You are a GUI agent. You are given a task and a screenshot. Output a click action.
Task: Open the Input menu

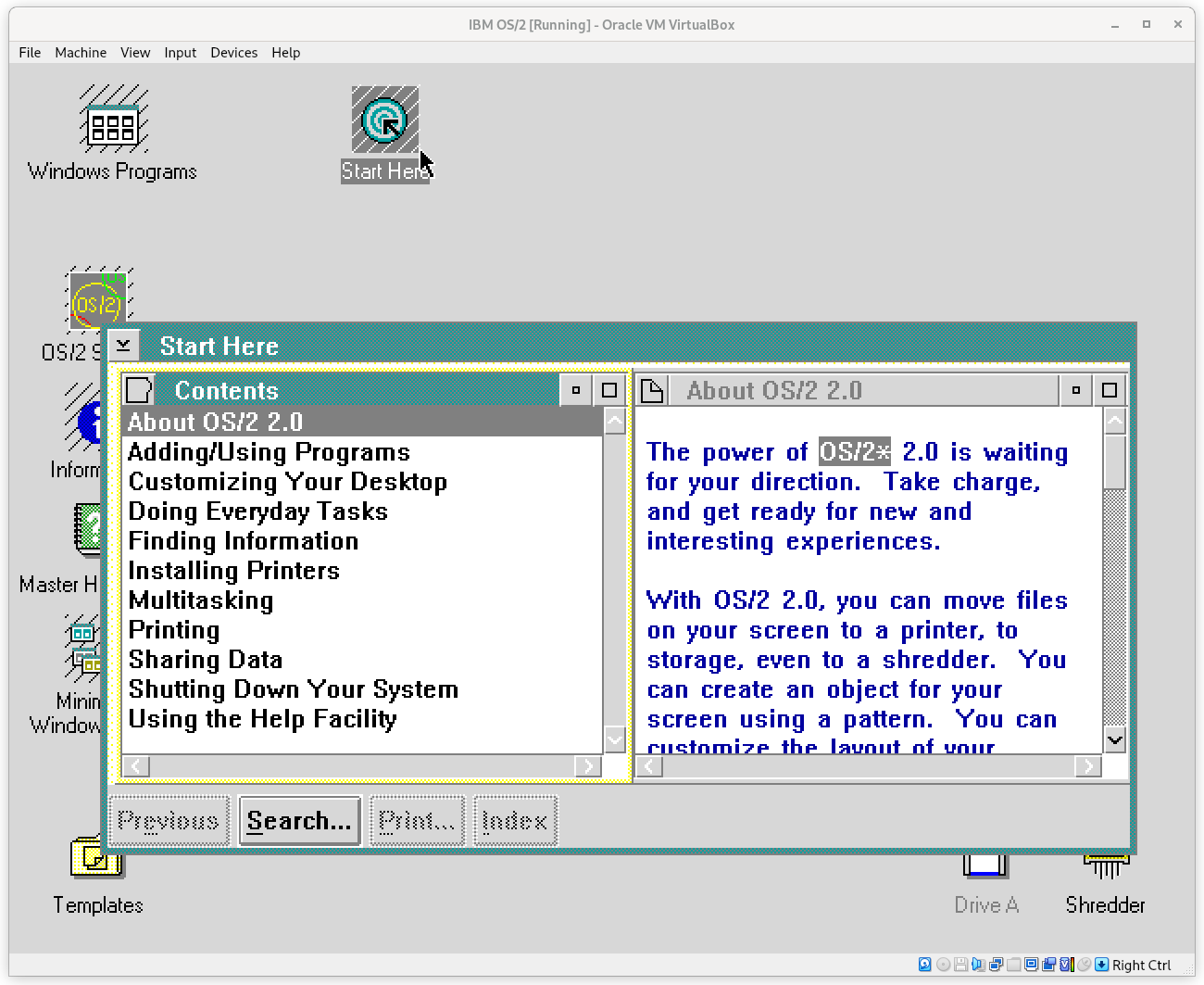point(181,53)
